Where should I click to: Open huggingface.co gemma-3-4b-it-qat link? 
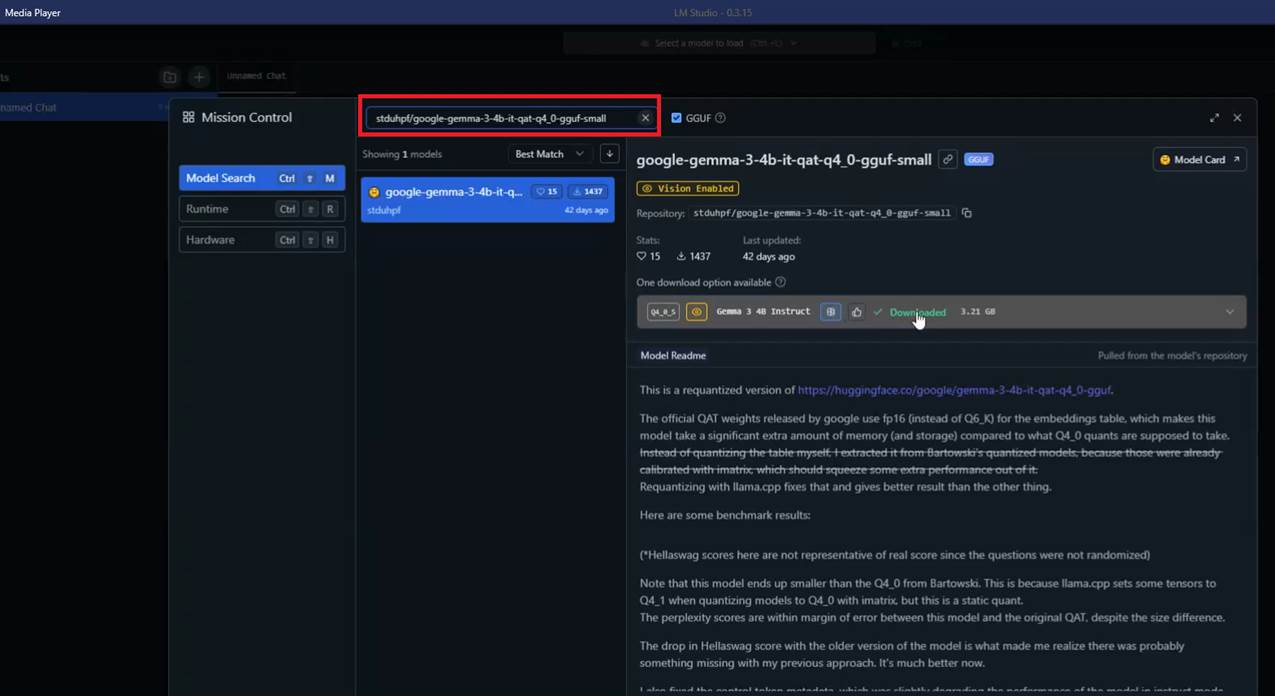click(x=955, y=390)
